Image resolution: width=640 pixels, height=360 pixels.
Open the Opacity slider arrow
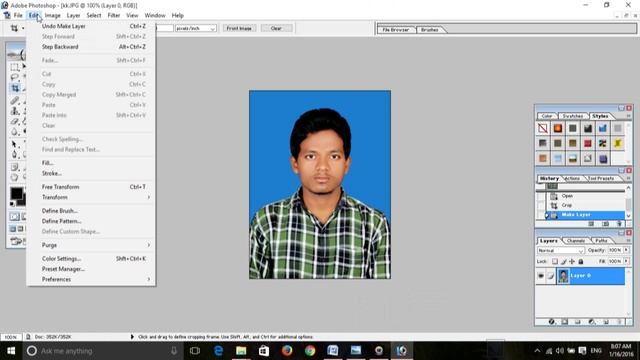click(627, 250)
